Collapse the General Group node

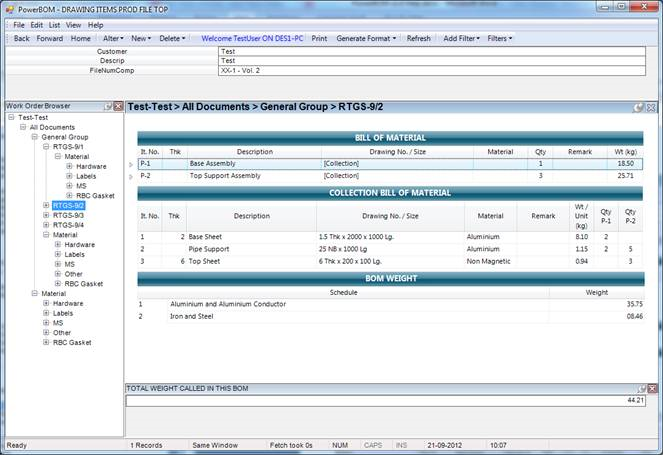[x=34, y=137]
